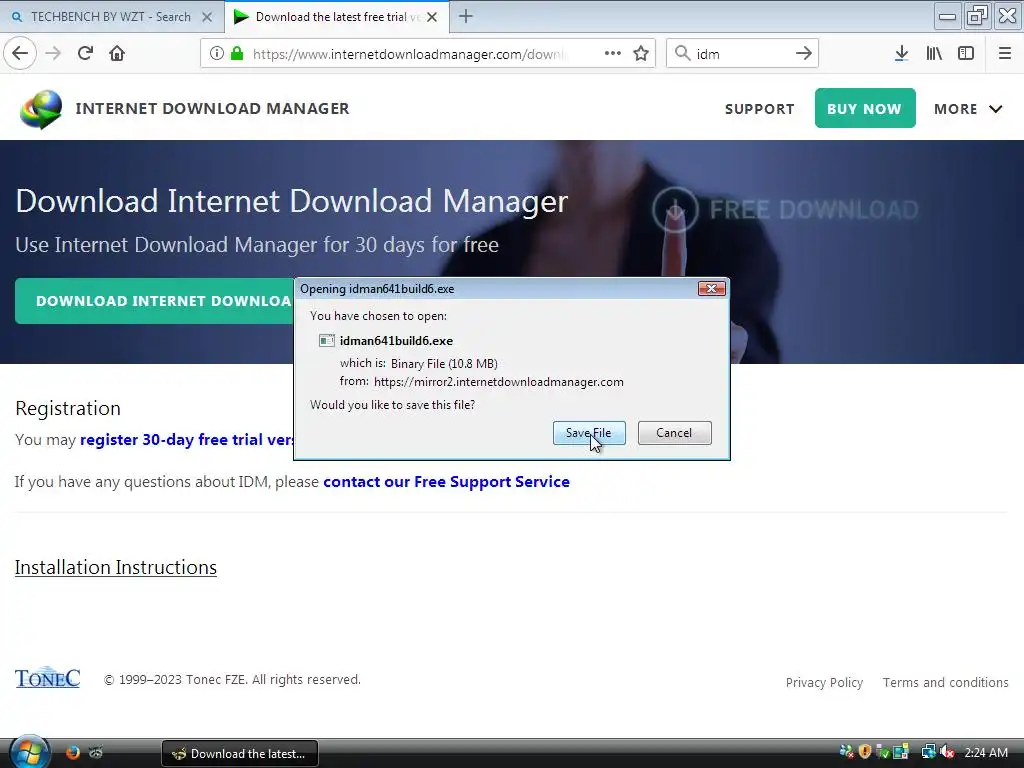
Task: Click DOWNLOAD INTERNET DOWNLOAD MANAGER green button
Action: pos(155,301)
